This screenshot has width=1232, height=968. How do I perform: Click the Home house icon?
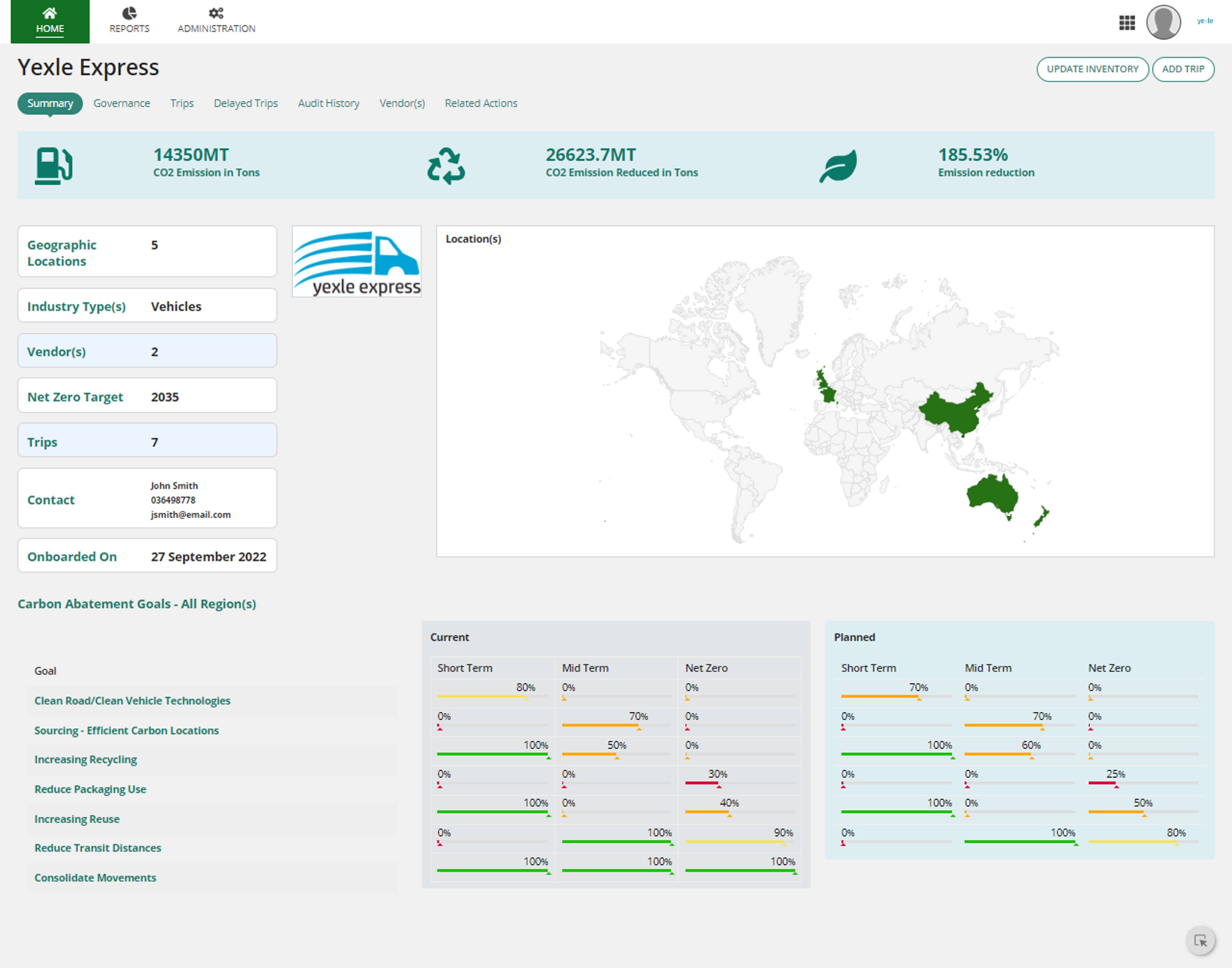point(50,13)
